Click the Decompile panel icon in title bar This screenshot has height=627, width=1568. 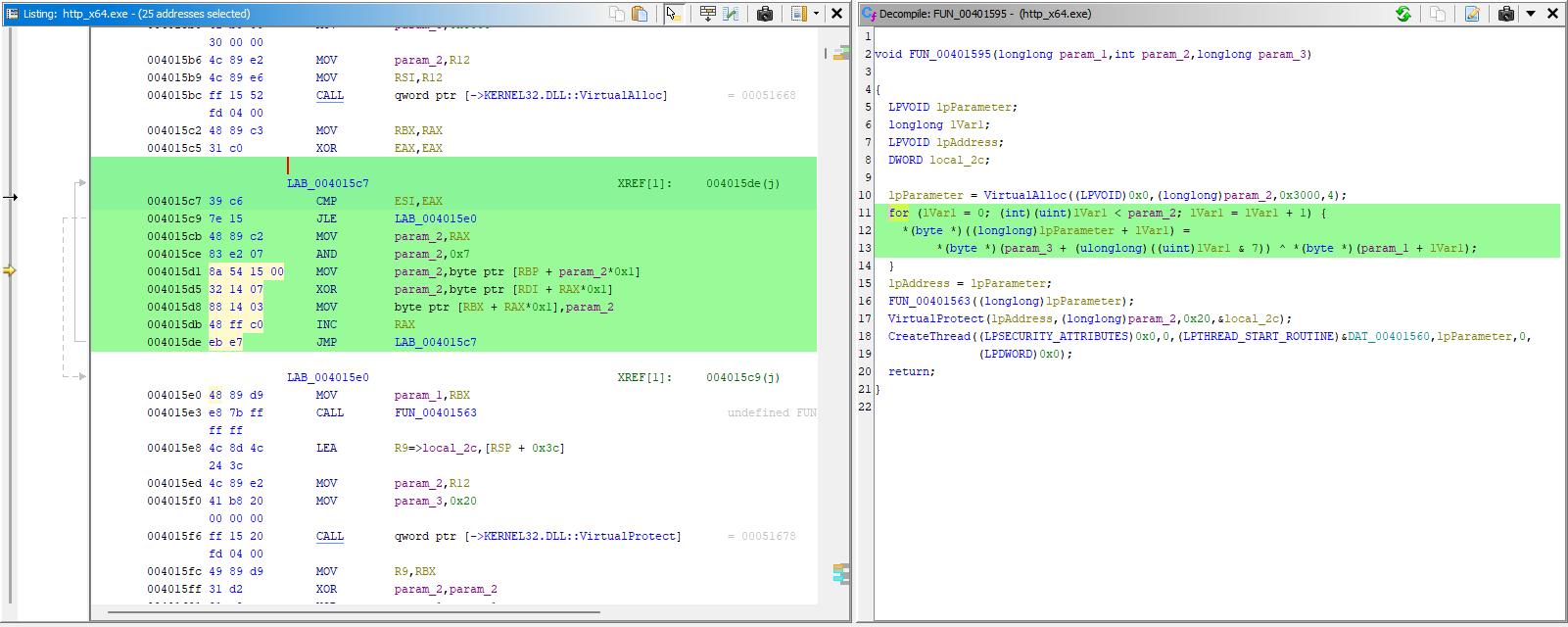868,14
